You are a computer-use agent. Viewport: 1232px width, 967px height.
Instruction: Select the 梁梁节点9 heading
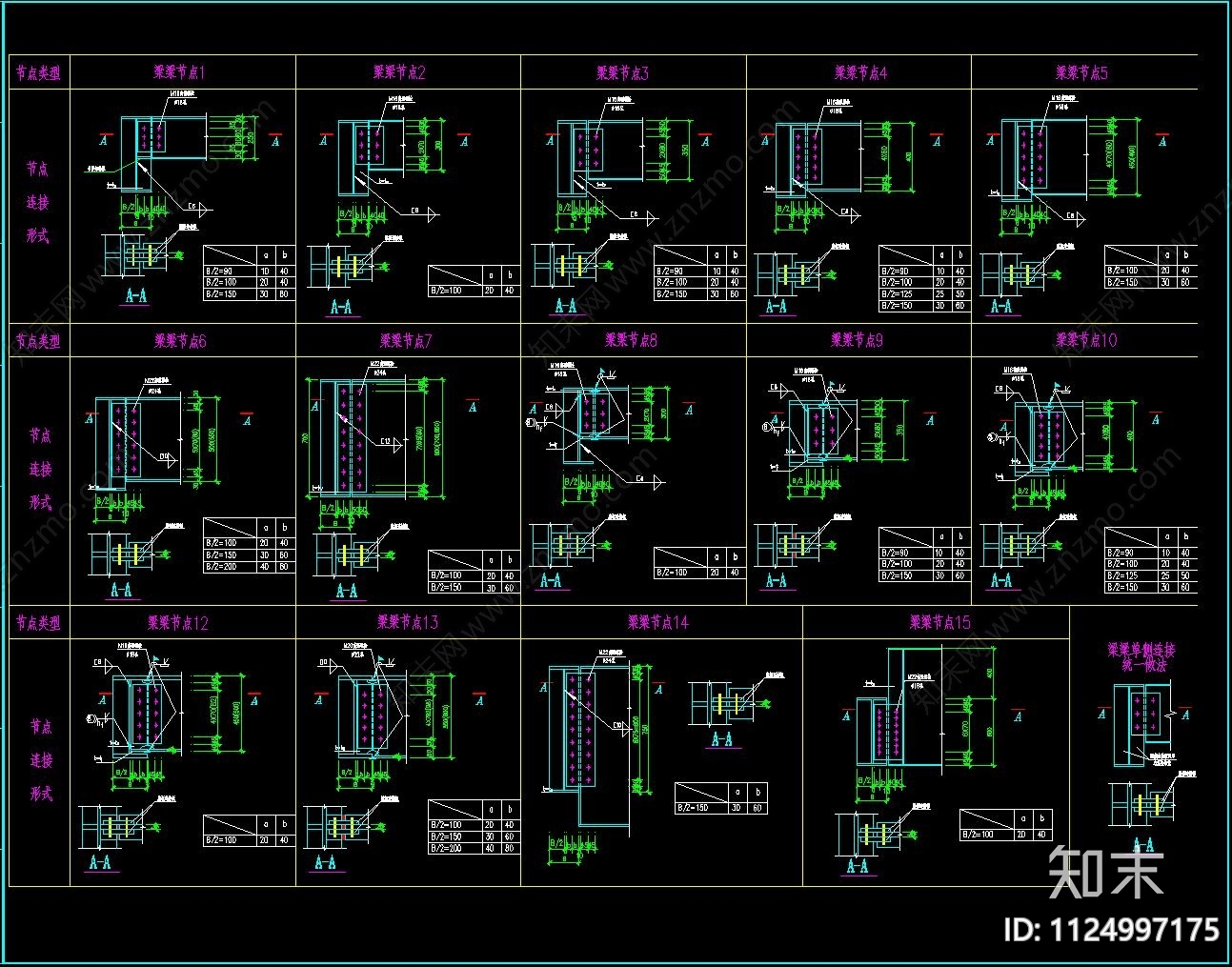point(857,339)
